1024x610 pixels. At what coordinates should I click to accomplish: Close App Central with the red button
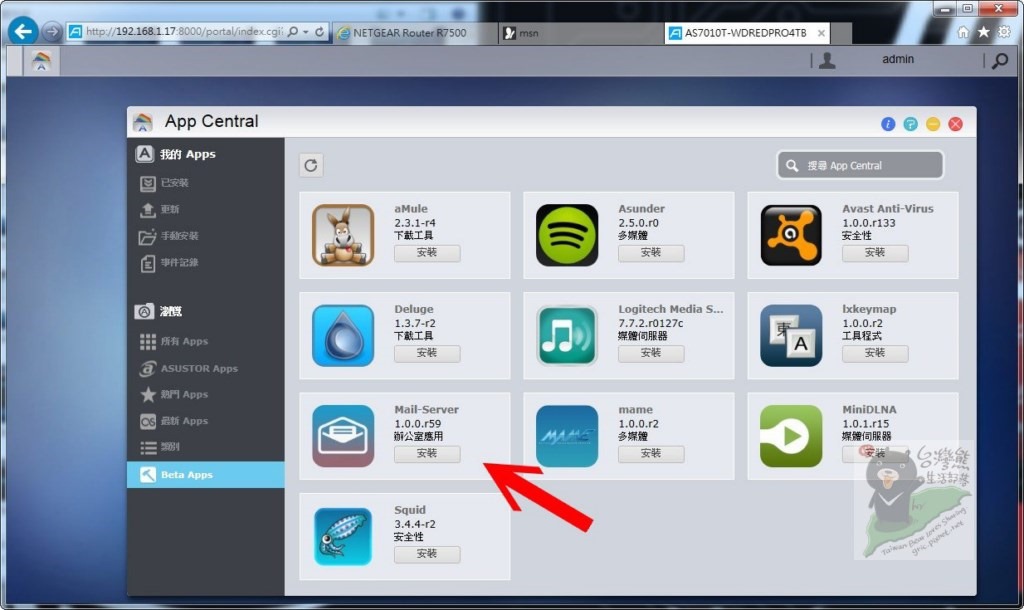955,124
